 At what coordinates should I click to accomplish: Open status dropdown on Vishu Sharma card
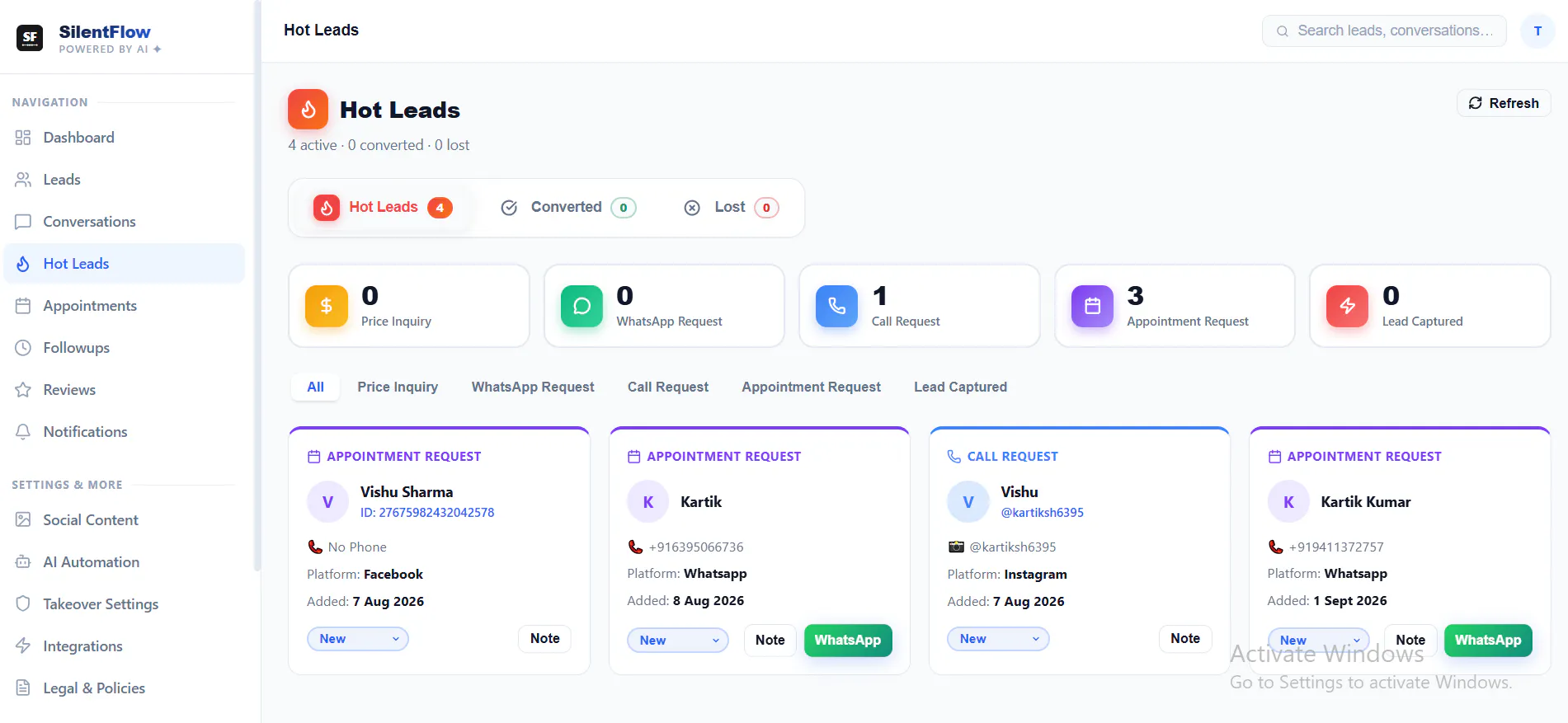pyautogui.click(x=358, y=639)
